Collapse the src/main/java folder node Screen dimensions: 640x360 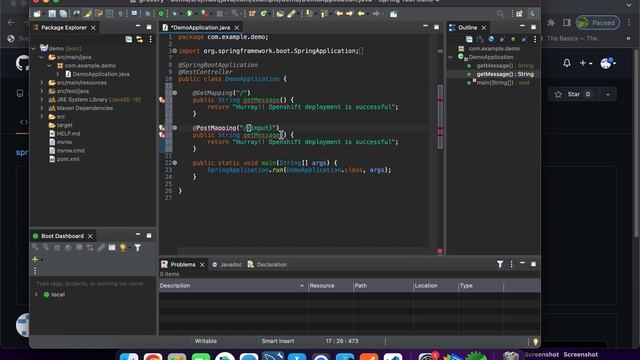(x=42, y=58)
